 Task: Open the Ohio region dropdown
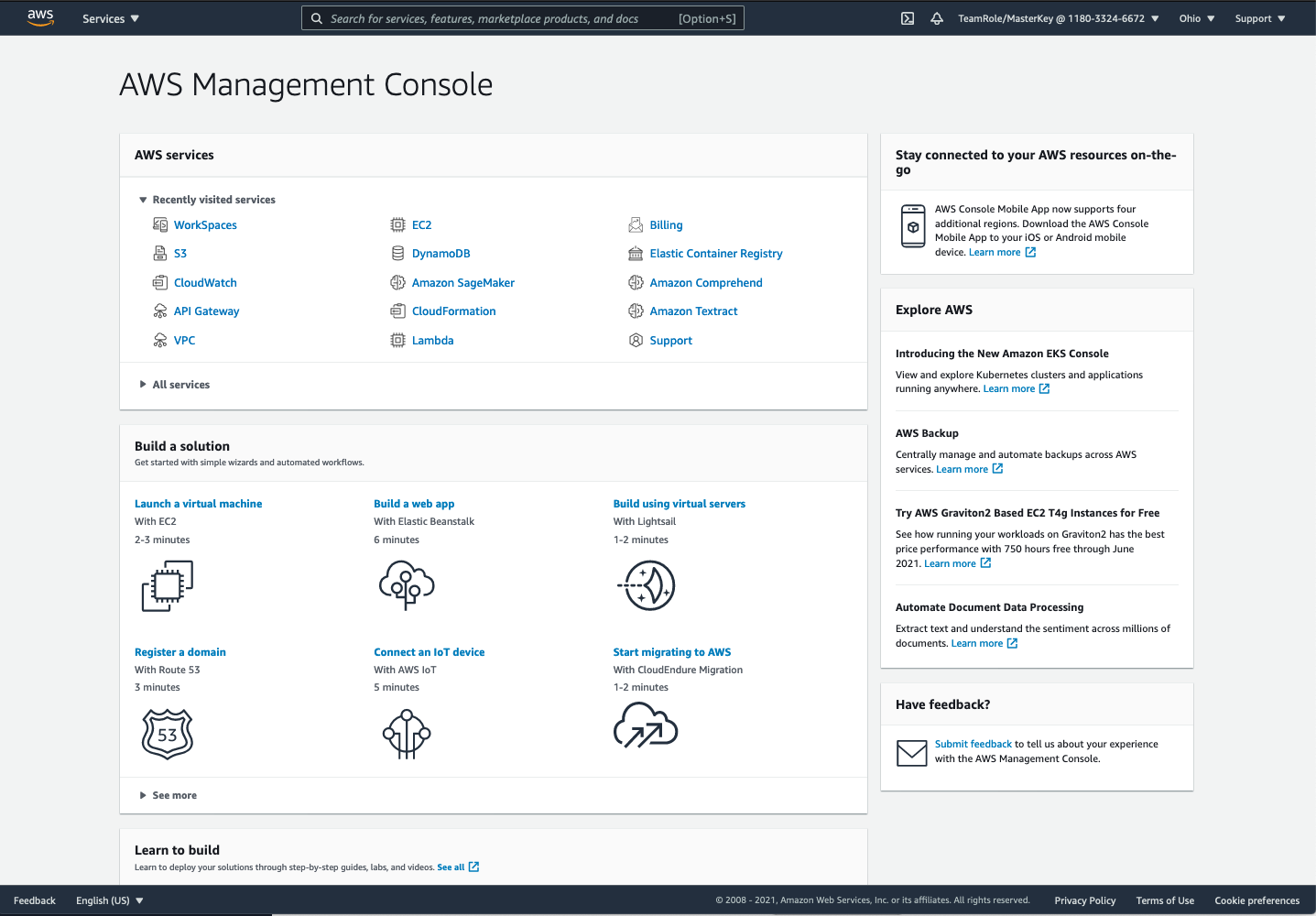point(1196,18)
